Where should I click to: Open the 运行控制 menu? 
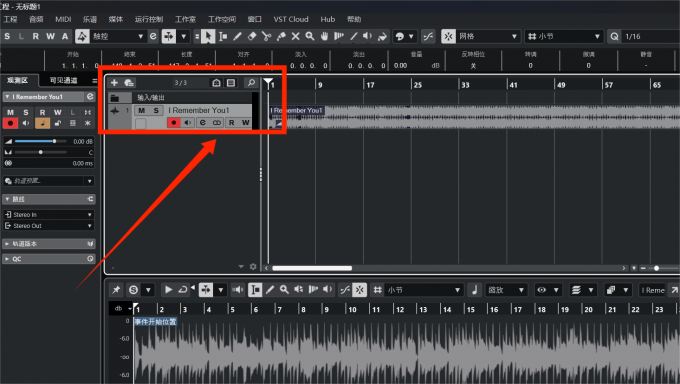148,19
